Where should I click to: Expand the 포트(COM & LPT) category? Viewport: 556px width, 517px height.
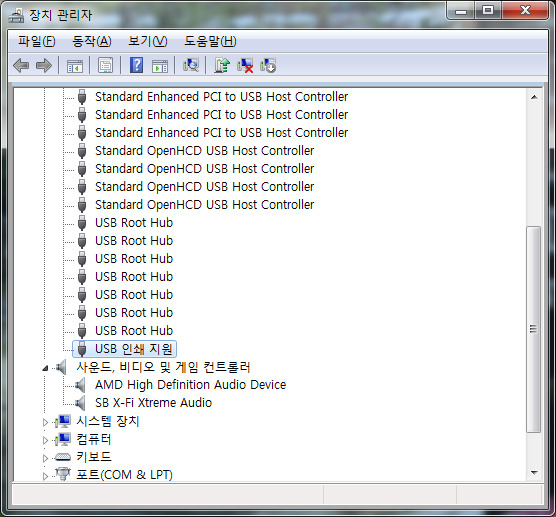click(45, 476)
